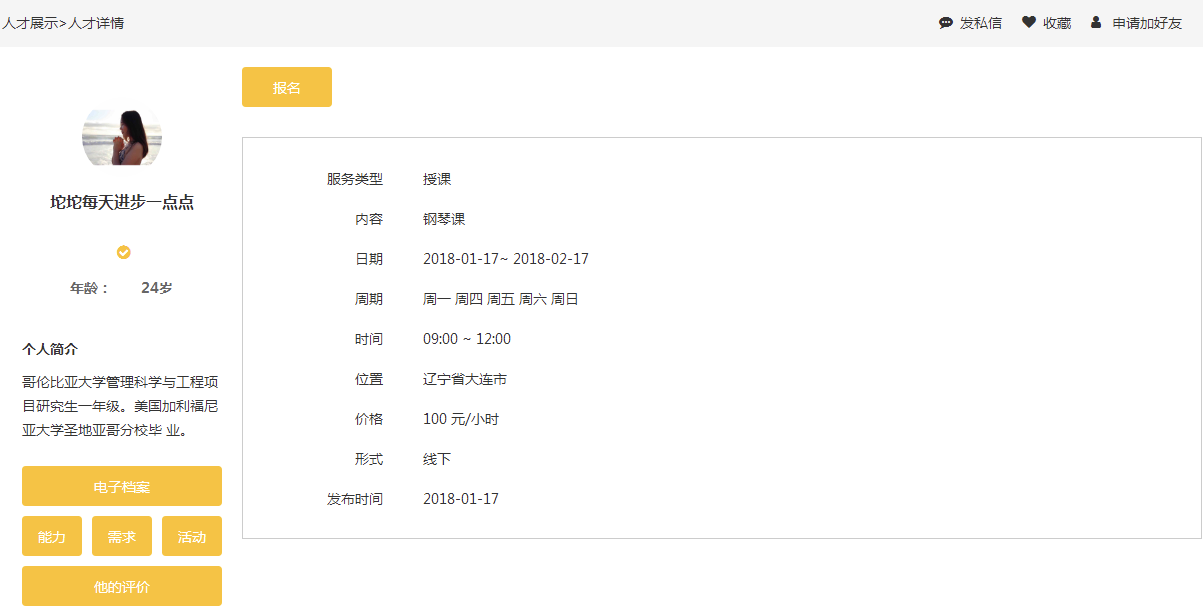Open the user's profile avatar photo
Screen dimensions: 1203x613
pos(122,137)
